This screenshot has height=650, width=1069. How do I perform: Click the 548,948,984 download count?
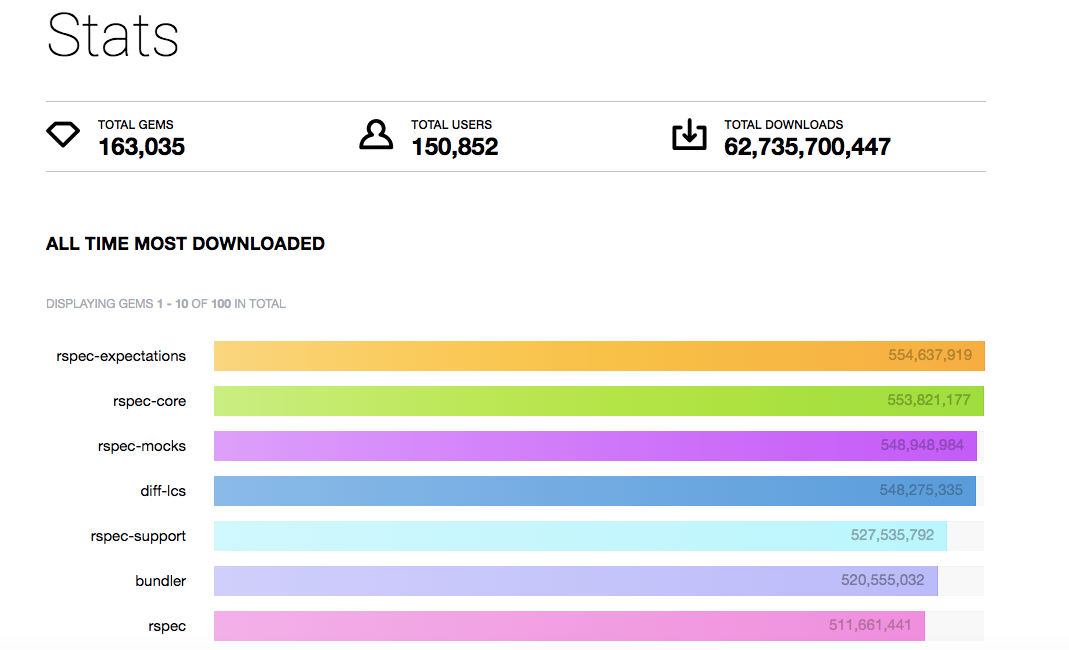pos(922,445)
